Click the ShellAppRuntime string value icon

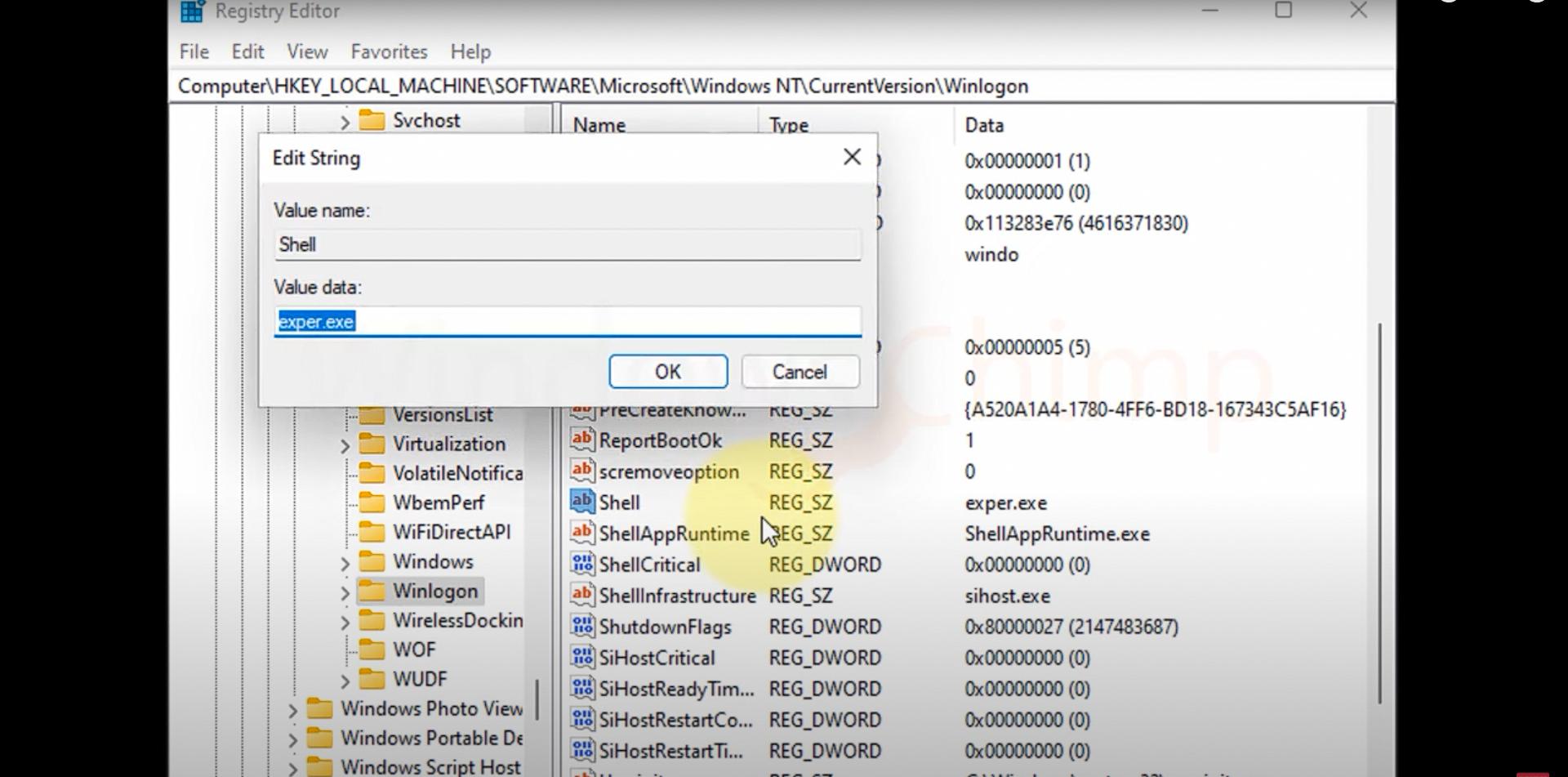582,533
